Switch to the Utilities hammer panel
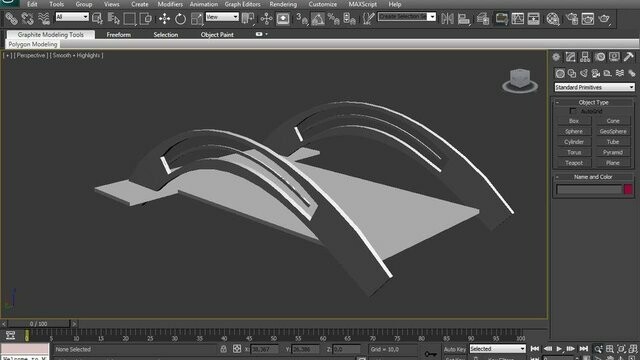 [x=629, y=57]
